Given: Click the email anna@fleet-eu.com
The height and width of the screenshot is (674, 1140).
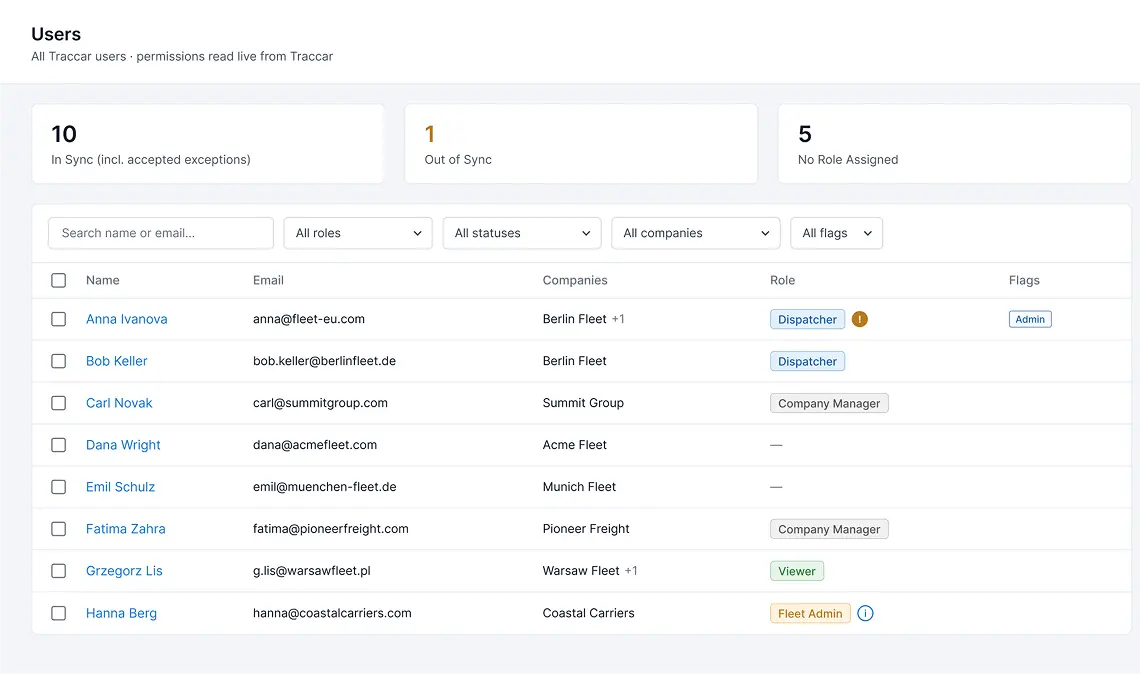Looking at the screenshot, I should 309,319.
